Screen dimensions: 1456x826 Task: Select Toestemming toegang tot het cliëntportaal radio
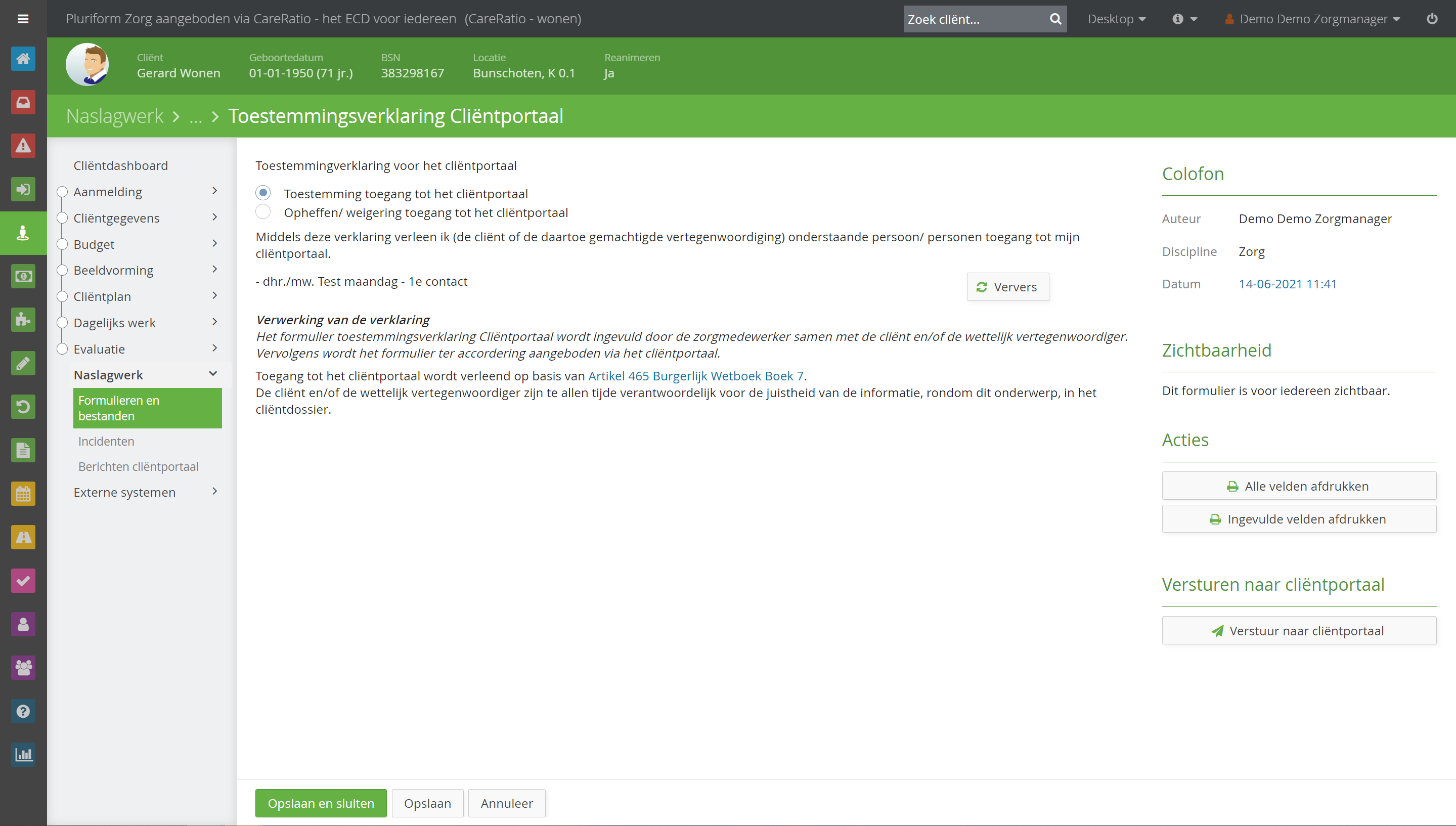click(263, 193)
